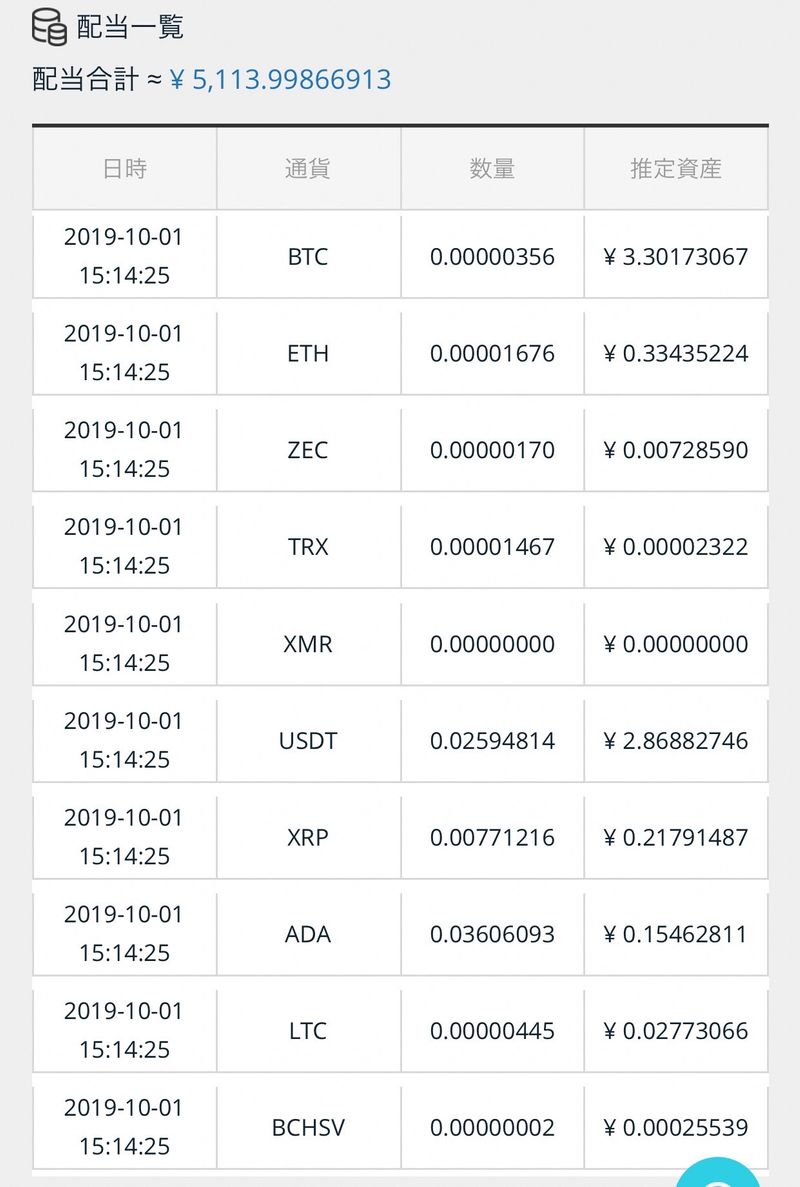Click the LTC currency cell

308,1031
